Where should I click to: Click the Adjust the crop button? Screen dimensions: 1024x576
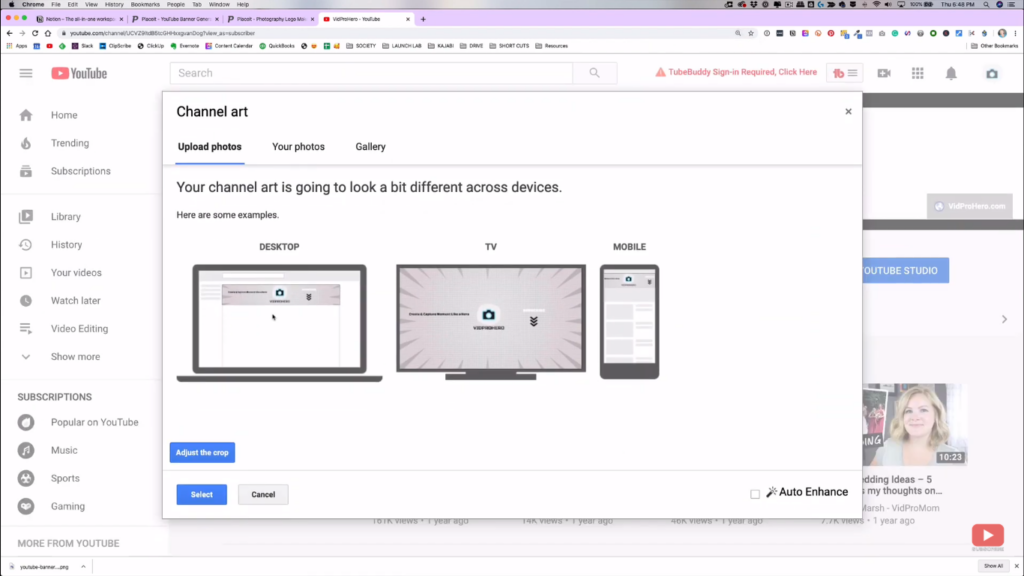point(202,453)
